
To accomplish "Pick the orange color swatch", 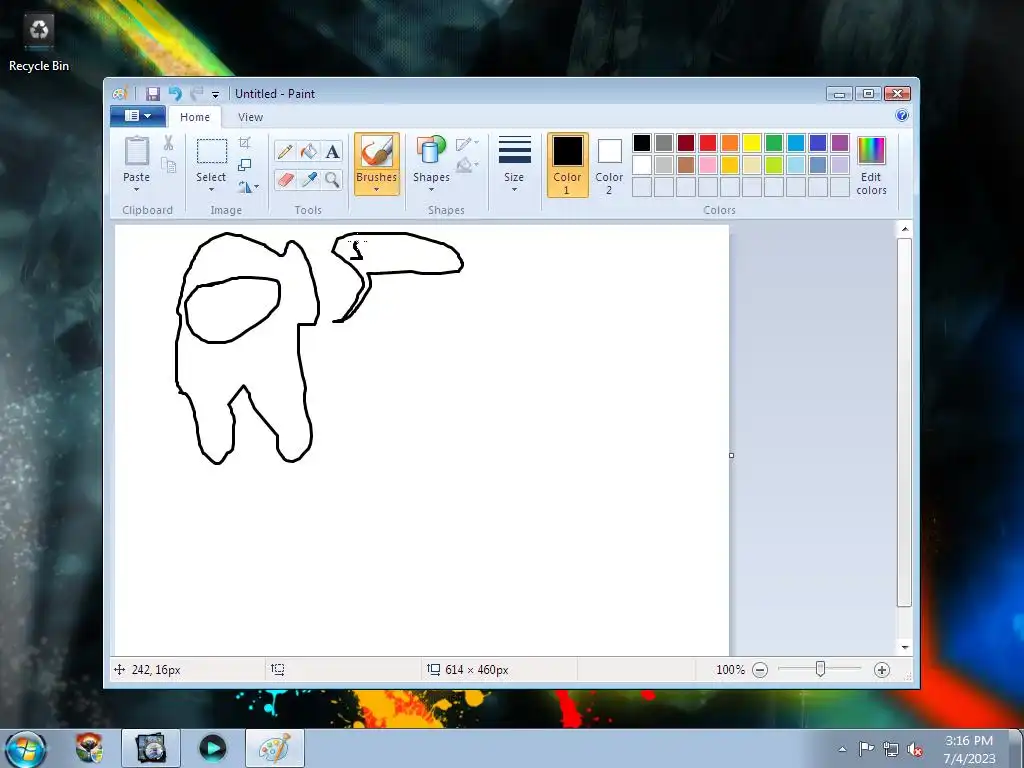I will pos(730,143).
